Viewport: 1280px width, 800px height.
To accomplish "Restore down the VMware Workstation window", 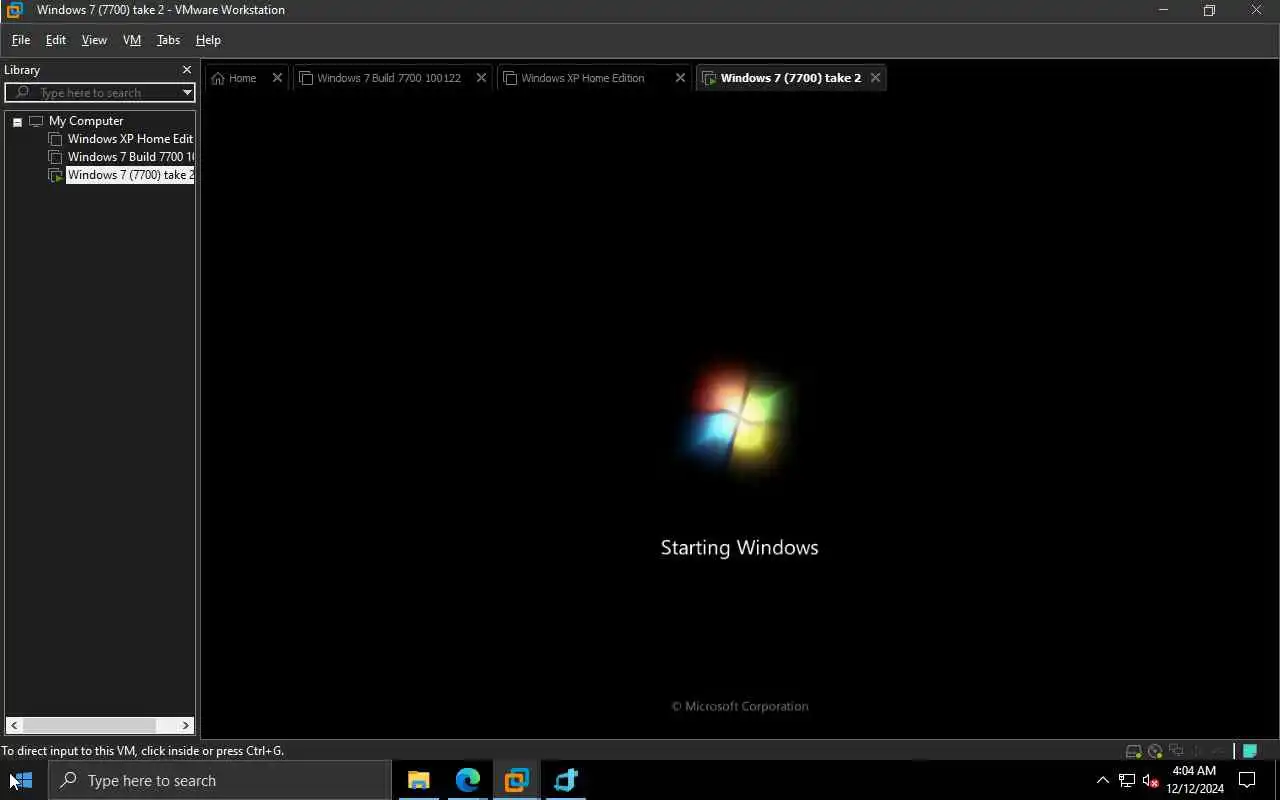I will 1209,10.
